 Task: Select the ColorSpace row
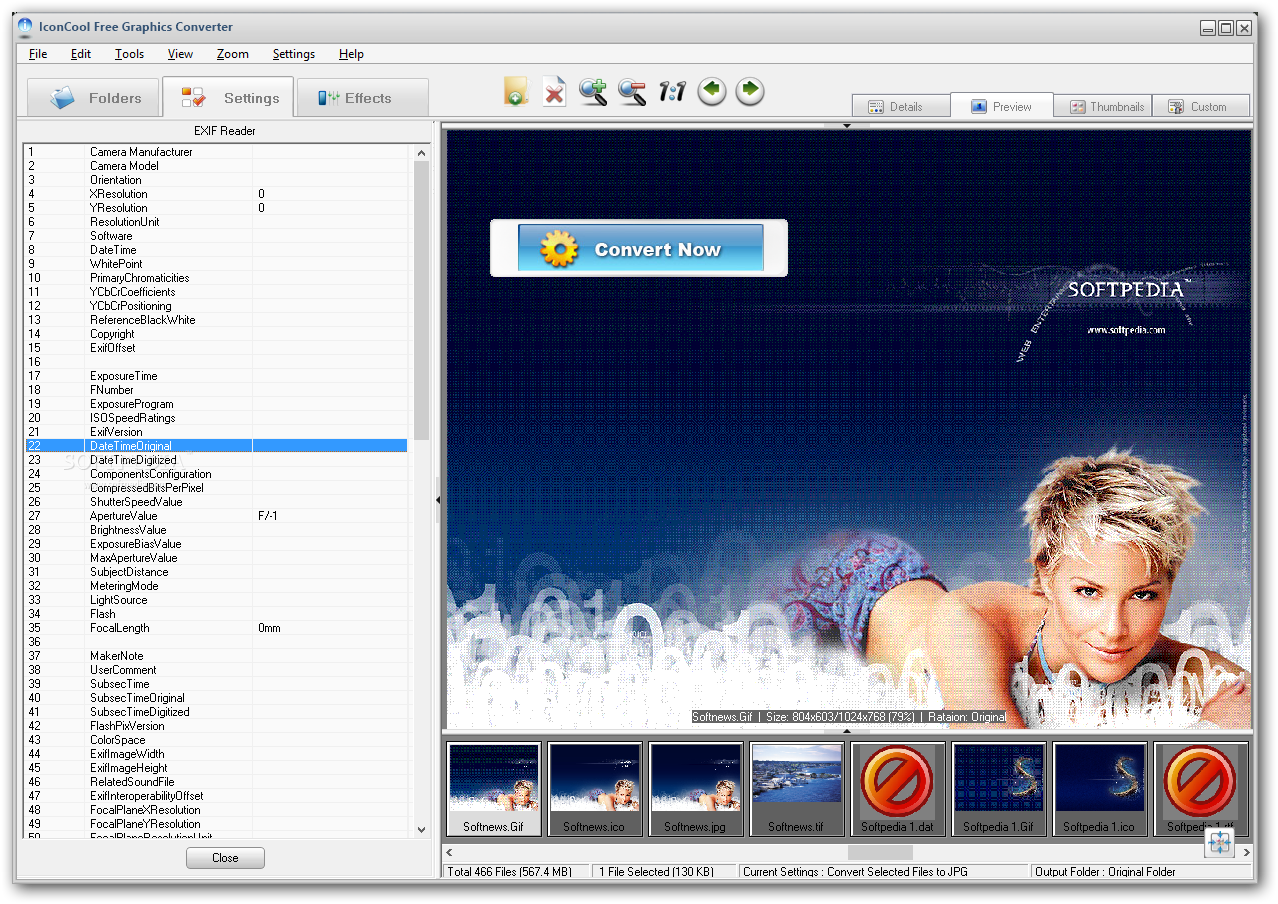coord(216,740)
